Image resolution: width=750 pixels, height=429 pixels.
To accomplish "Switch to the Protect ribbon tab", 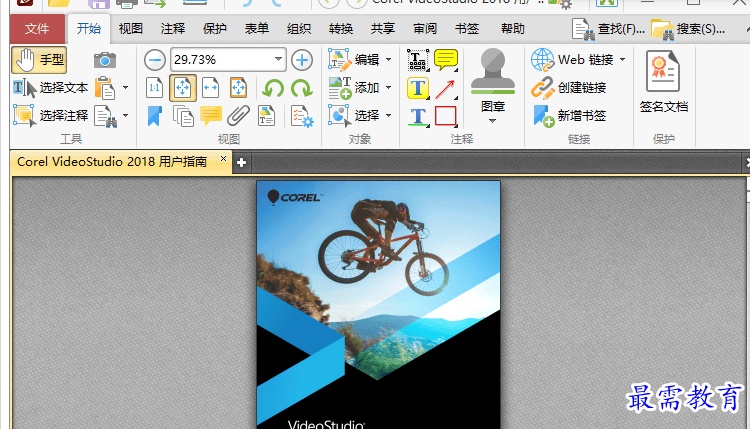I will click(215, 29).
